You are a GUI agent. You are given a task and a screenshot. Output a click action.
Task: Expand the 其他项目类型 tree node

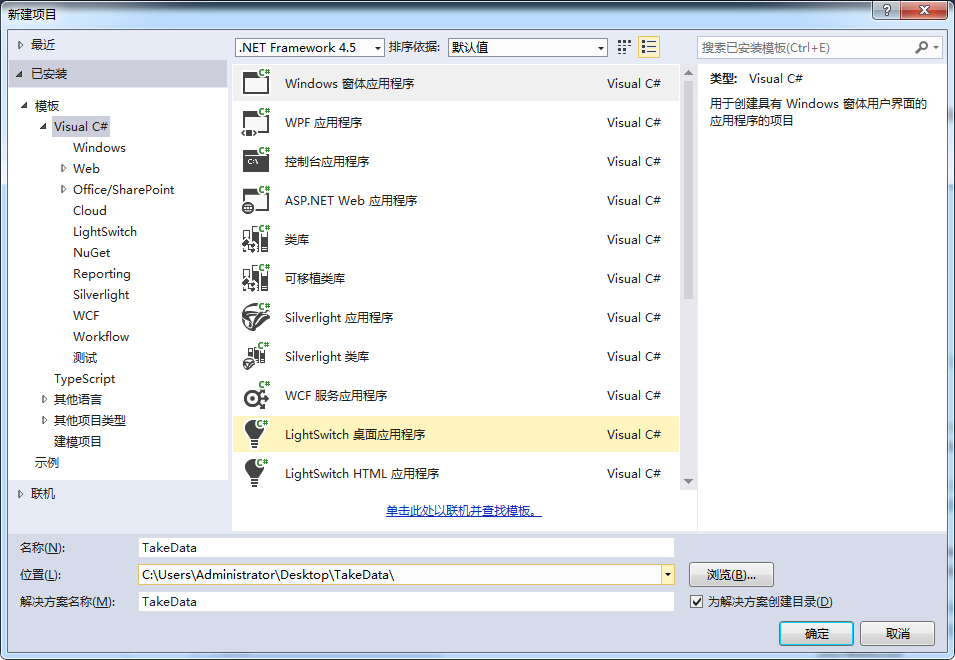(x=44, y=420)
